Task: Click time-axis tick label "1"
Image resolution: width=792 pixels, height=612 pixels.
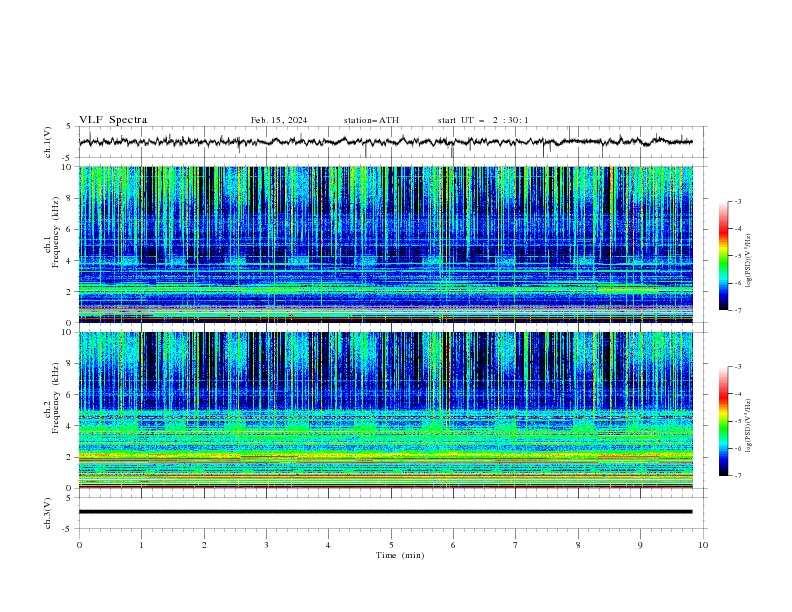Action: [x=141, y=545]
